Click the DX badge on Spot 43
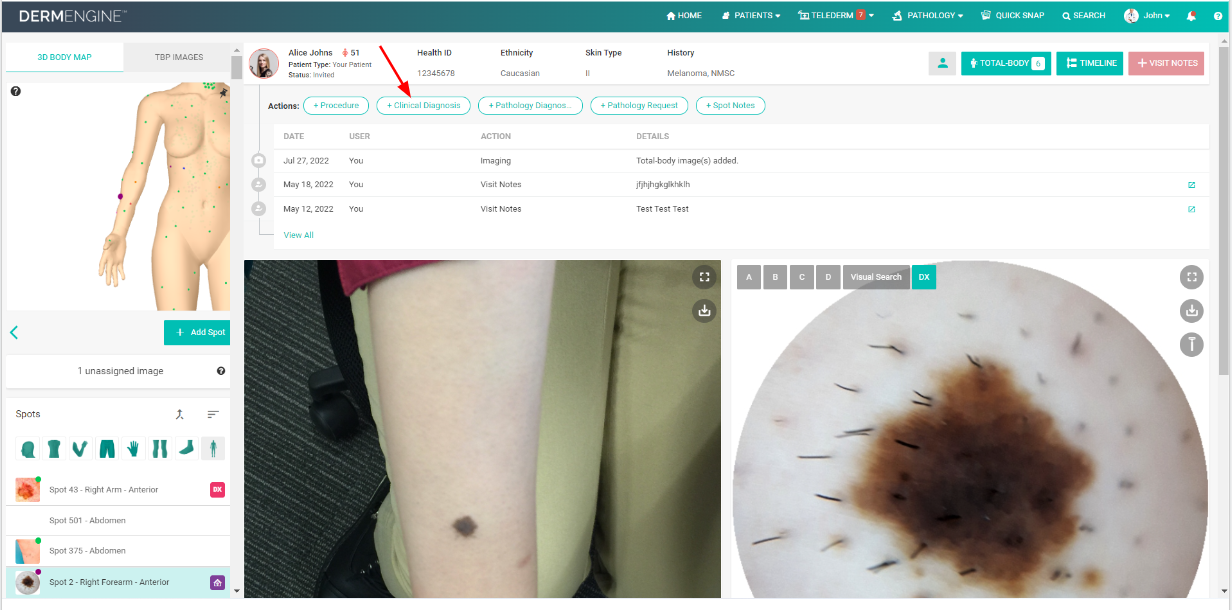 pos(217,490)
